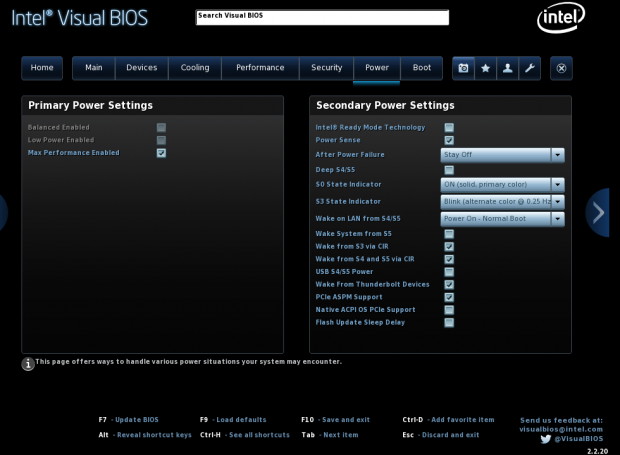Uncheck Wake from S3 via CIR
The height and width of the screenshot is (455, 620).
click(x=449, y=247)
